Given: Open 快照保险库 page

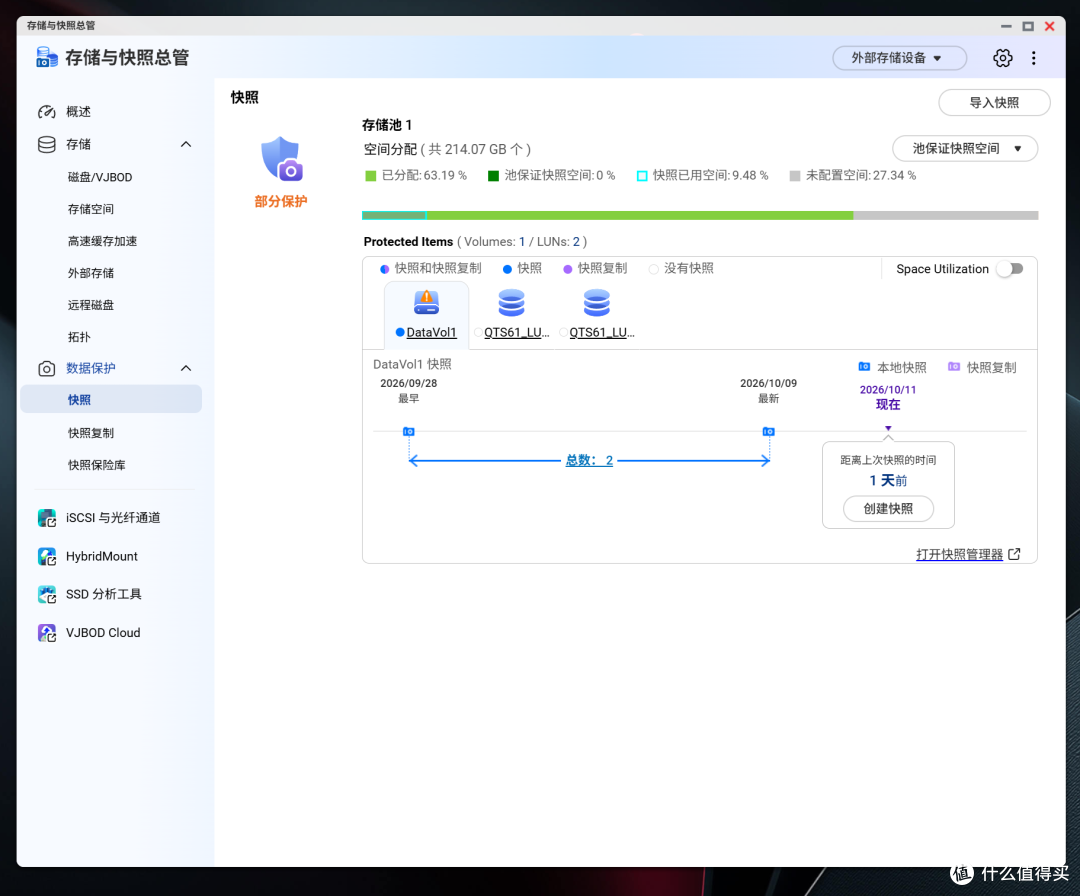Looking at the screenshot, I should [x=96, y=465].
